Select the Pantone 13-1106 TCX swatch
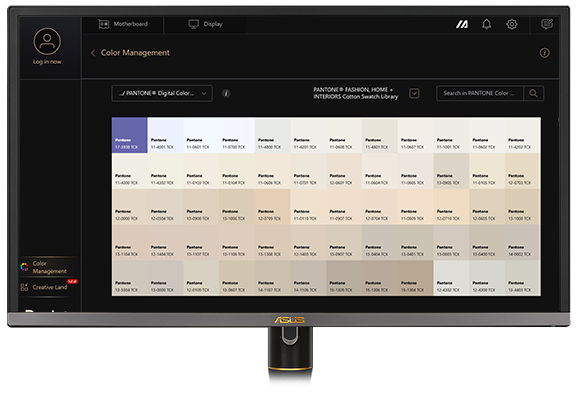The height and width of the screenshot is (400, 578). click(x=237, y=243)
